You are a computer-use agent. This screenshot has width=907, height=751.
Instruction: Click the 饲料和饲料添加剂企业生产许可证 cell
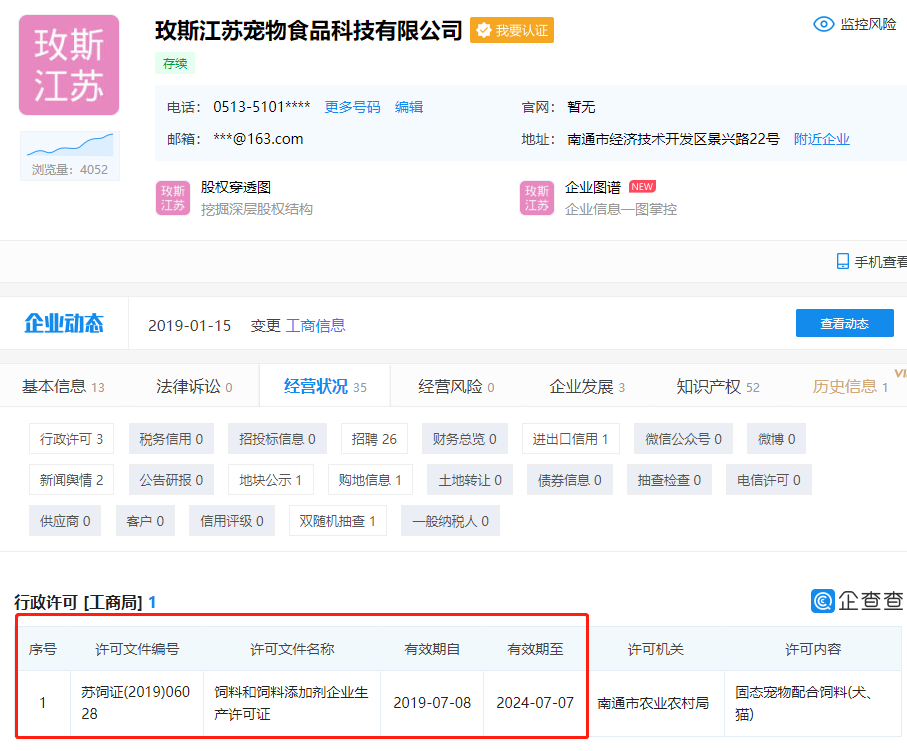[x=291, y=703]
